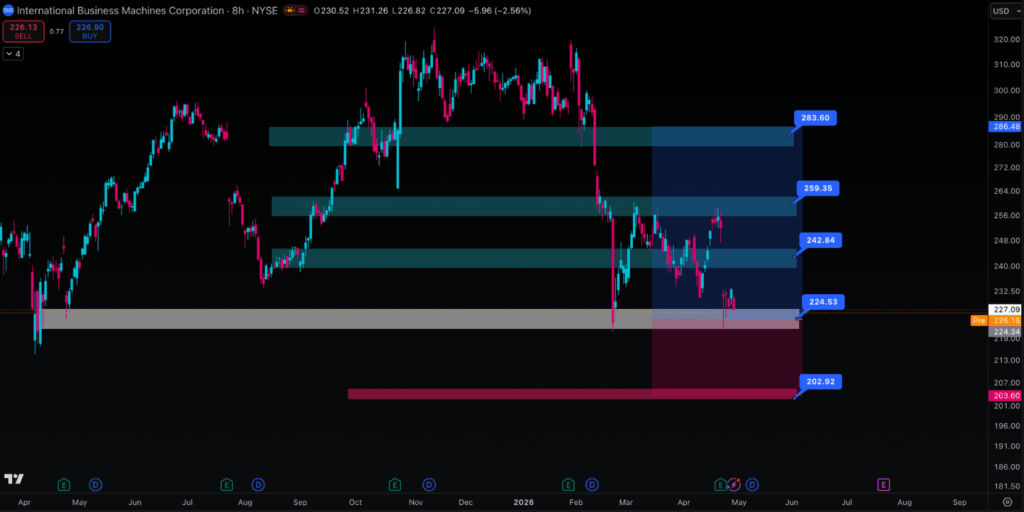
Task: Click the dividend D marker near May 2025
Action: pos(97,485)
